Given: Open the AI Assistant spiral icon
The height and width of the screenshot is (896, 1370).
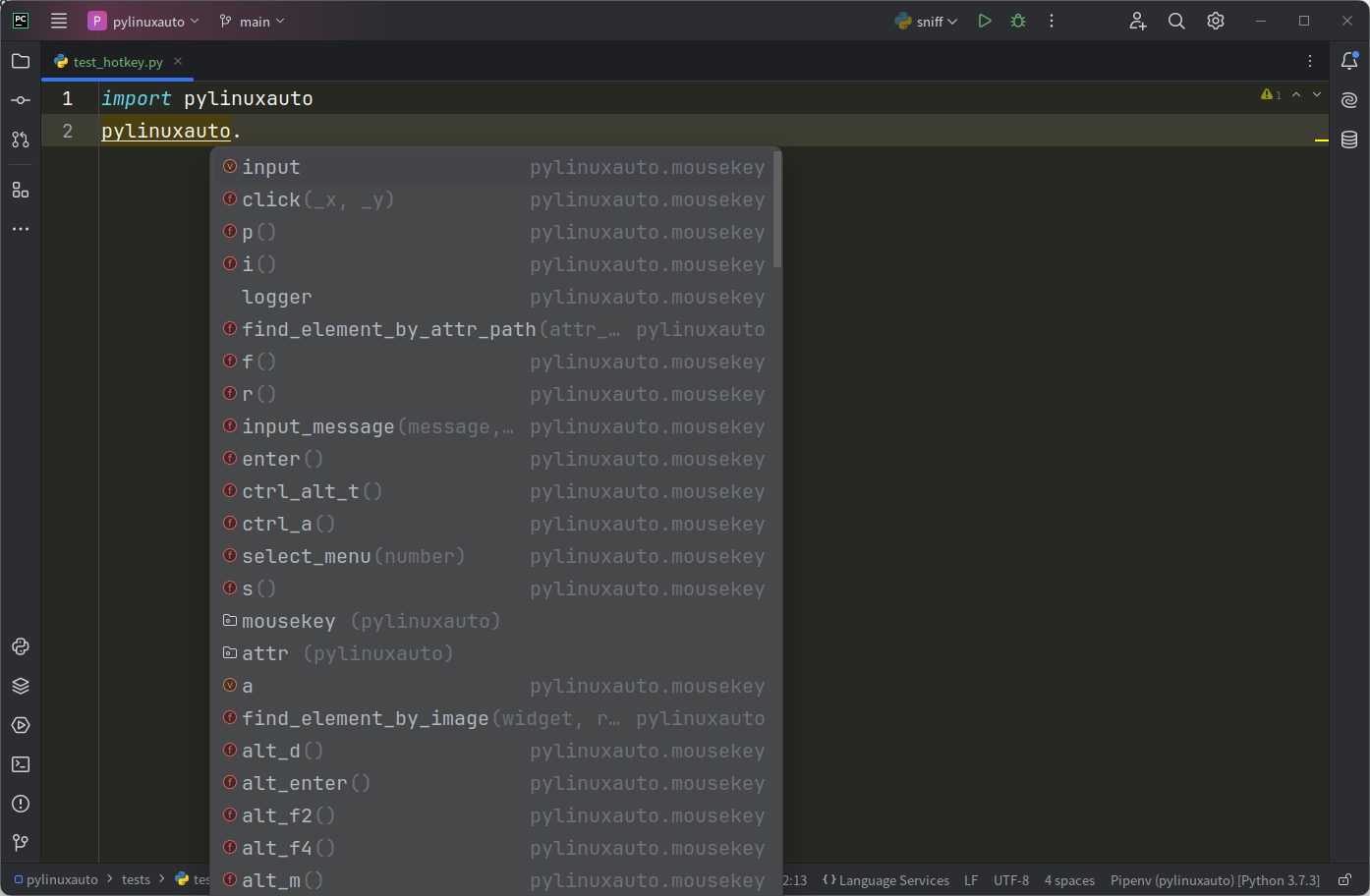Looking at the screenshot, I should pyautogui.click(x=1349, y=100).
